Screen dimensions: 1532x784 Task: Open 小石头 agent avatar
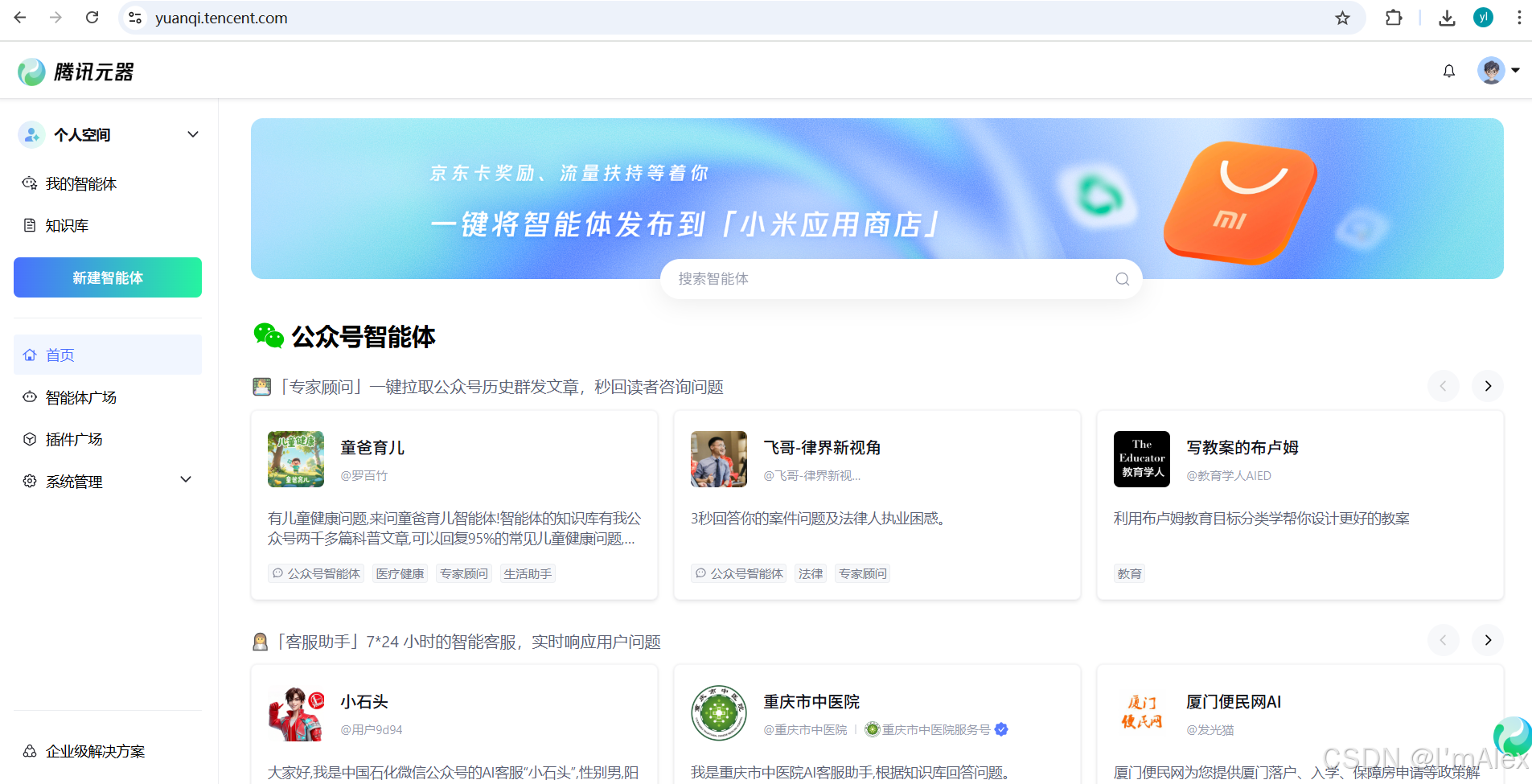pos(296,713)
